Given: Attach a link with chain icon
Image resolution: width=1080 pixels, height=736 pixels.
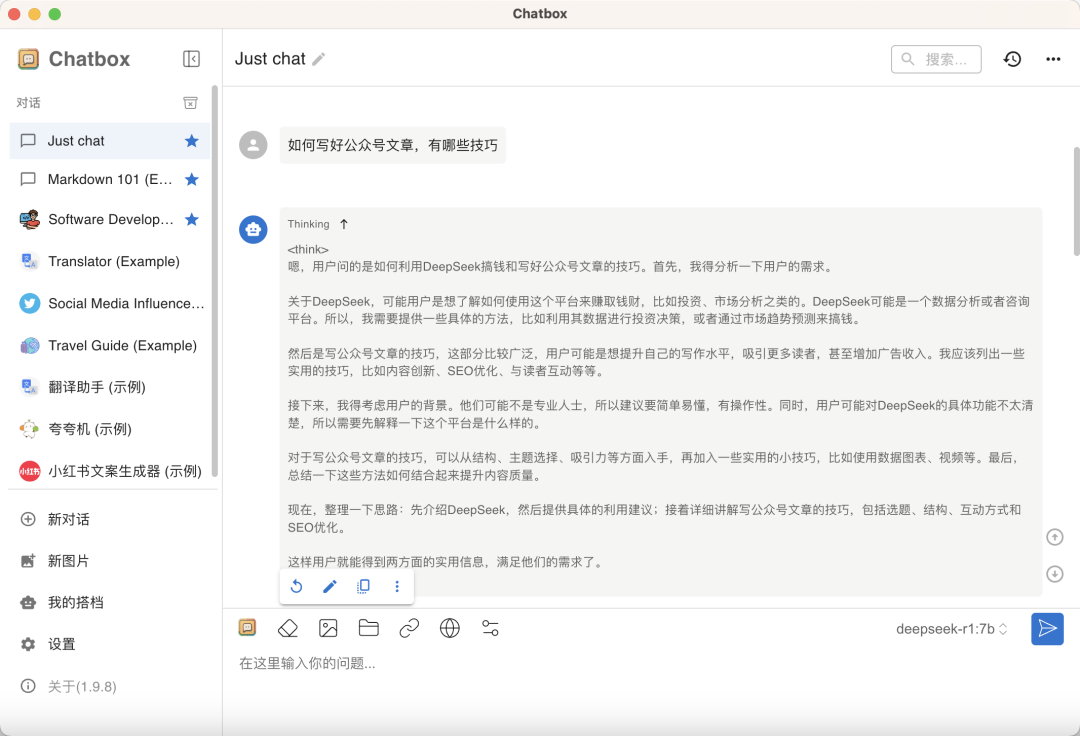Looking at the screenshot, I should click(409, 628).
